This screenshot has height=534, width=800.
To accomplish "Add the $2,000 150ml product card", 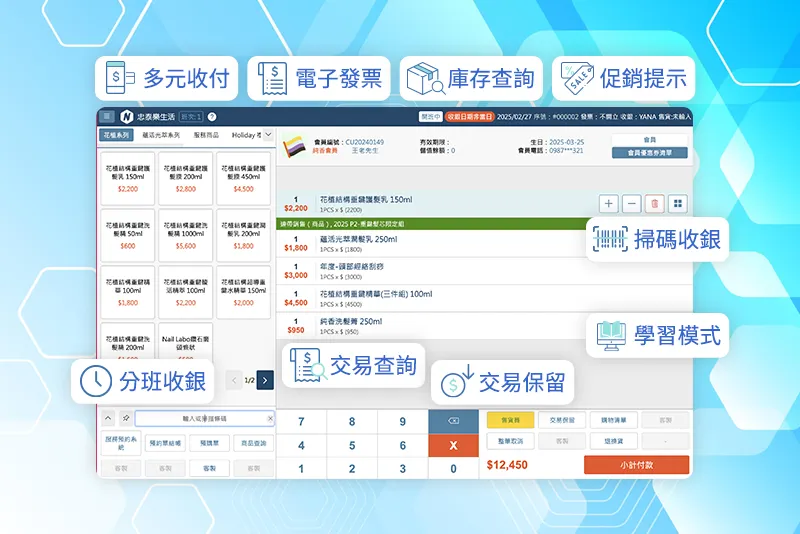I will (x=243, y=292).
